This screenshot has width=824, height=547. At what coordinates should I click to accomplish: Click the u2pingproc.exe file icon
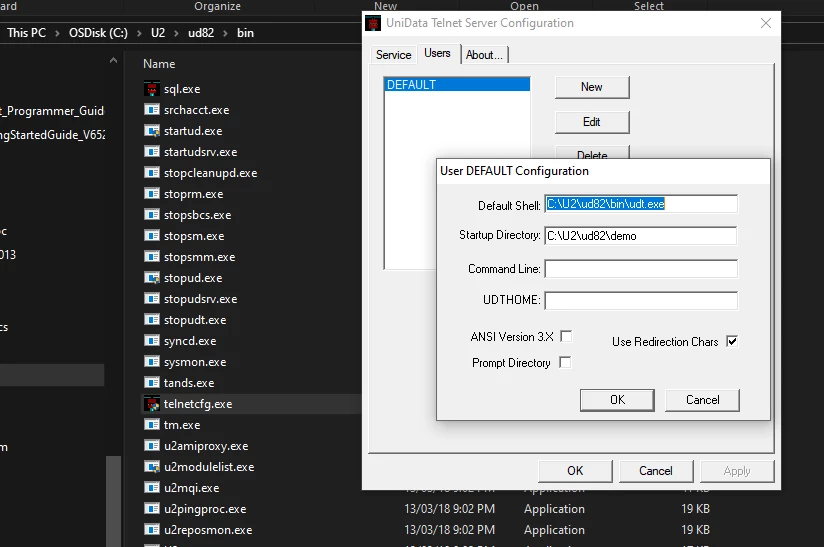coord(152,509)
